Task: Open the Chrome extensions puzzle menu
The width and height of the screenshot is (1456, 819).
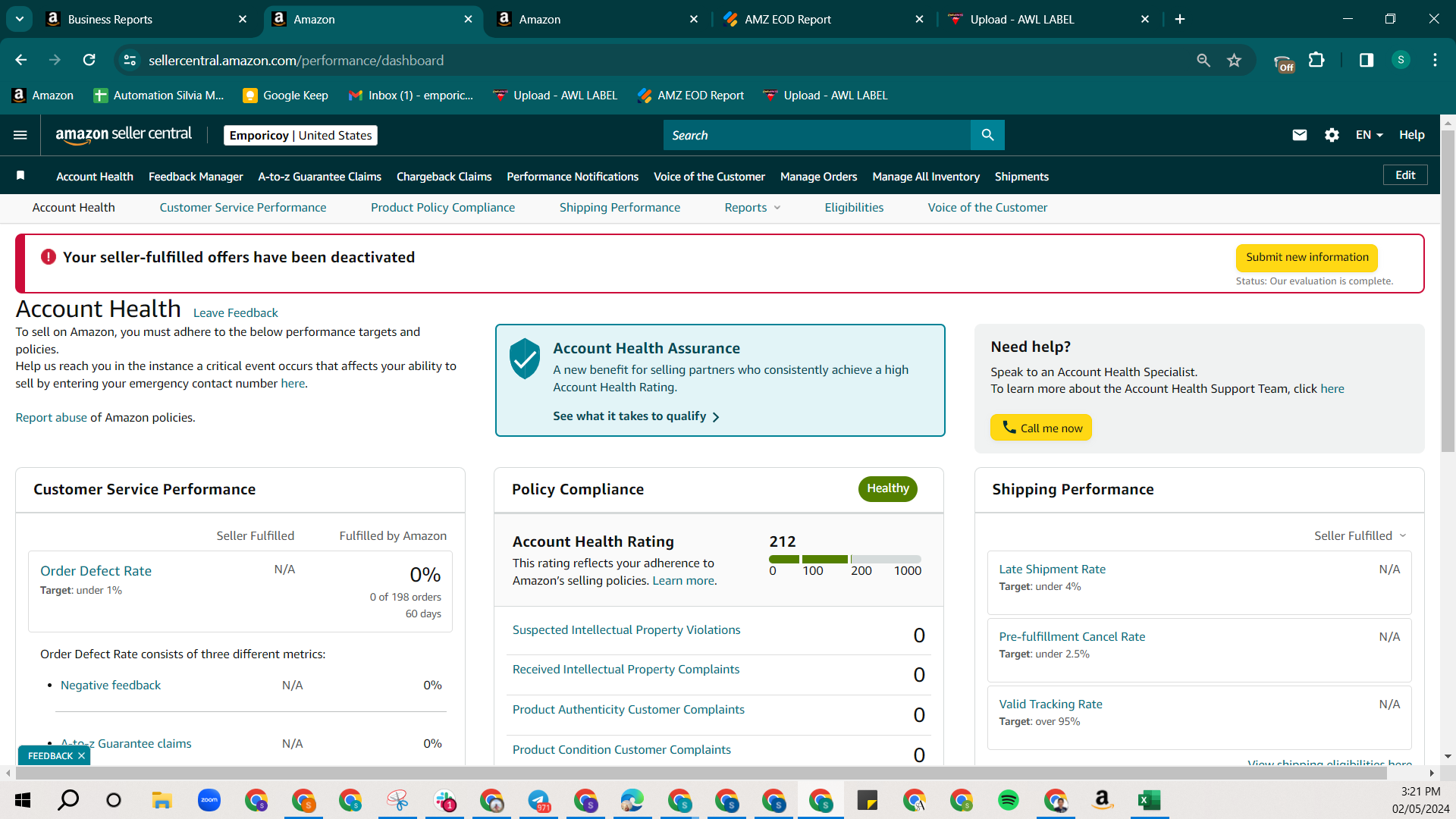Action: click(1317, 60)
